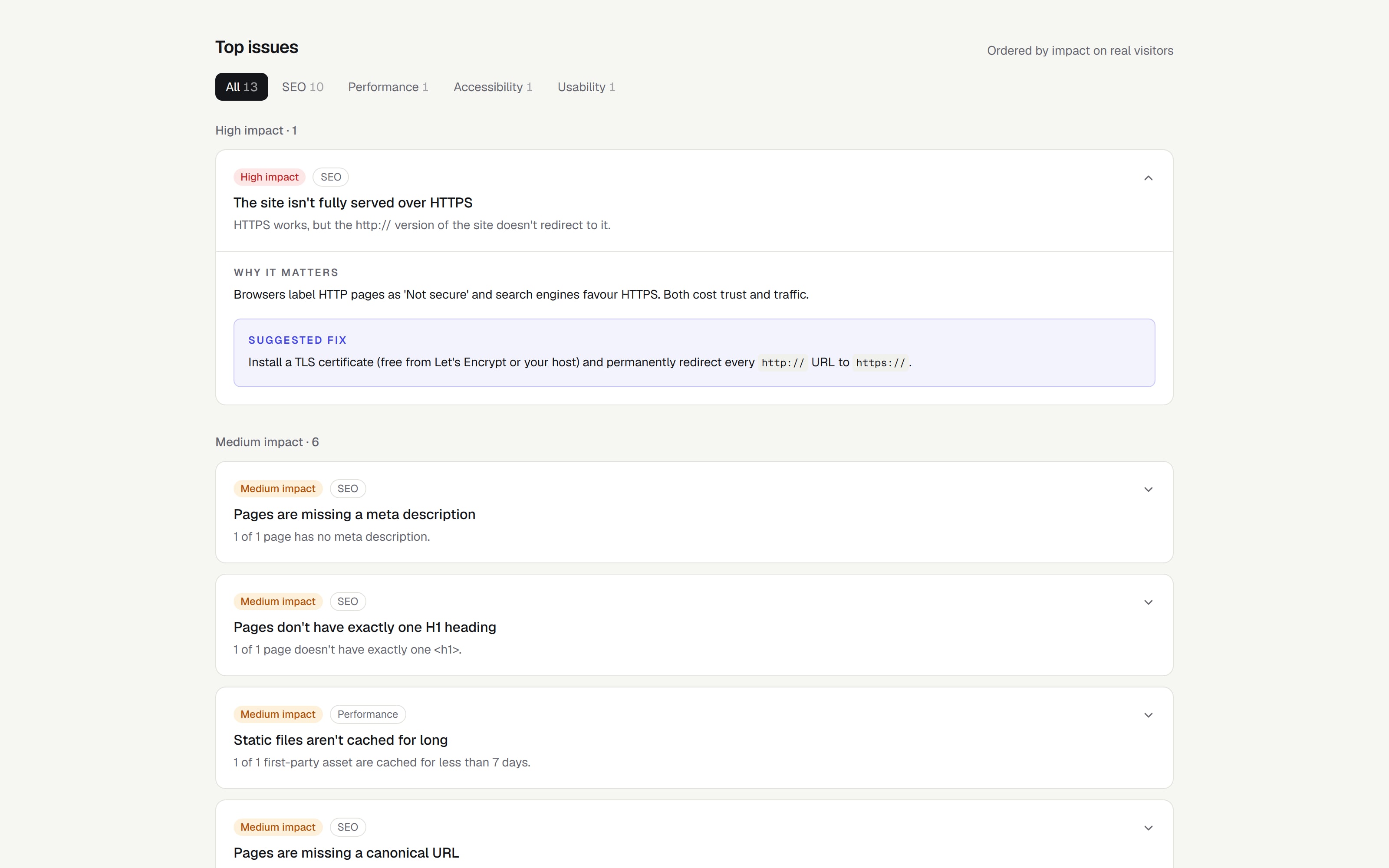Click the High impact badge
Viewport: 1389px width, 868px height.
tap(269, 177)
